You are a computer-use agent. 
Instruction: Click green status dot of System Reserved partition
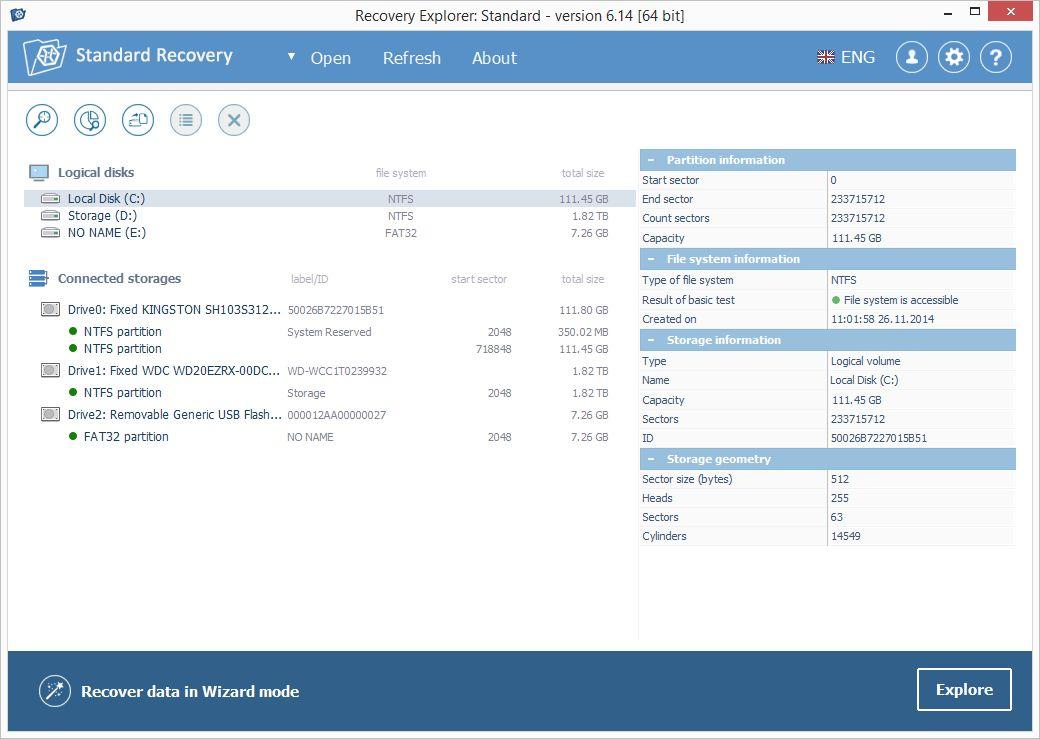[x=73, y=331]
